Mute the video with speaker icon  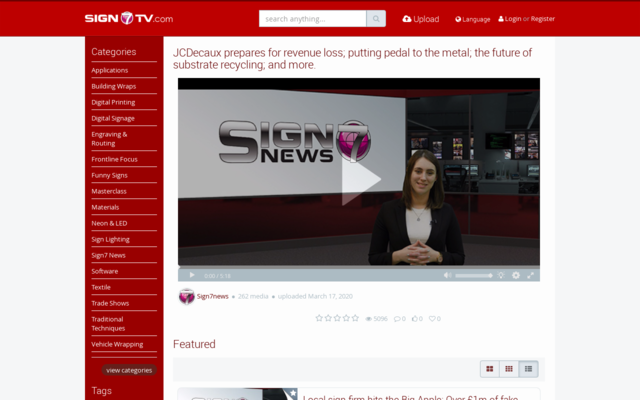coord(447,276)
